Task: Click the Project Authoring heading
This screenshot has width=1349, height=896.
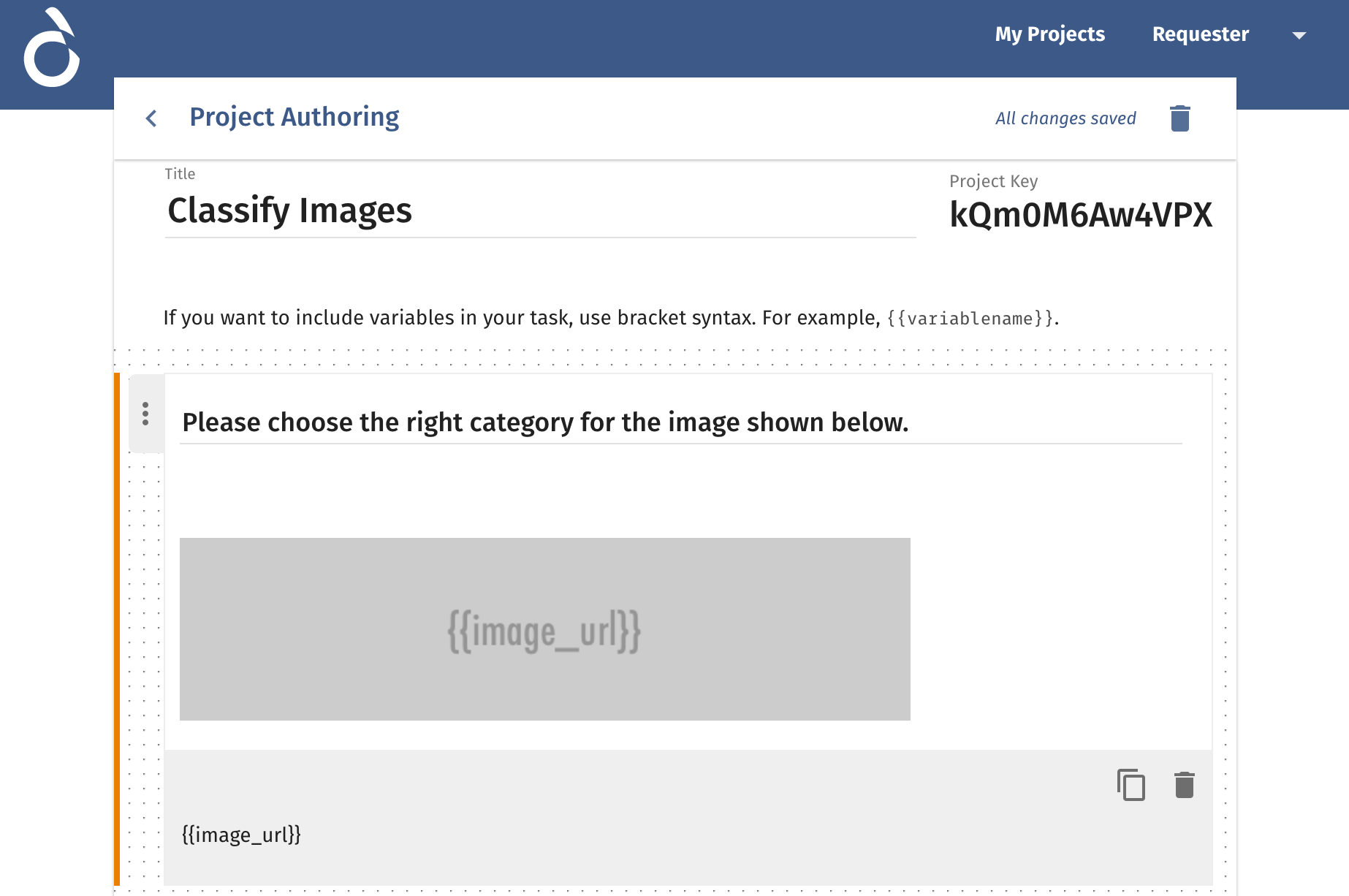Action: click(x=294, y=118)
